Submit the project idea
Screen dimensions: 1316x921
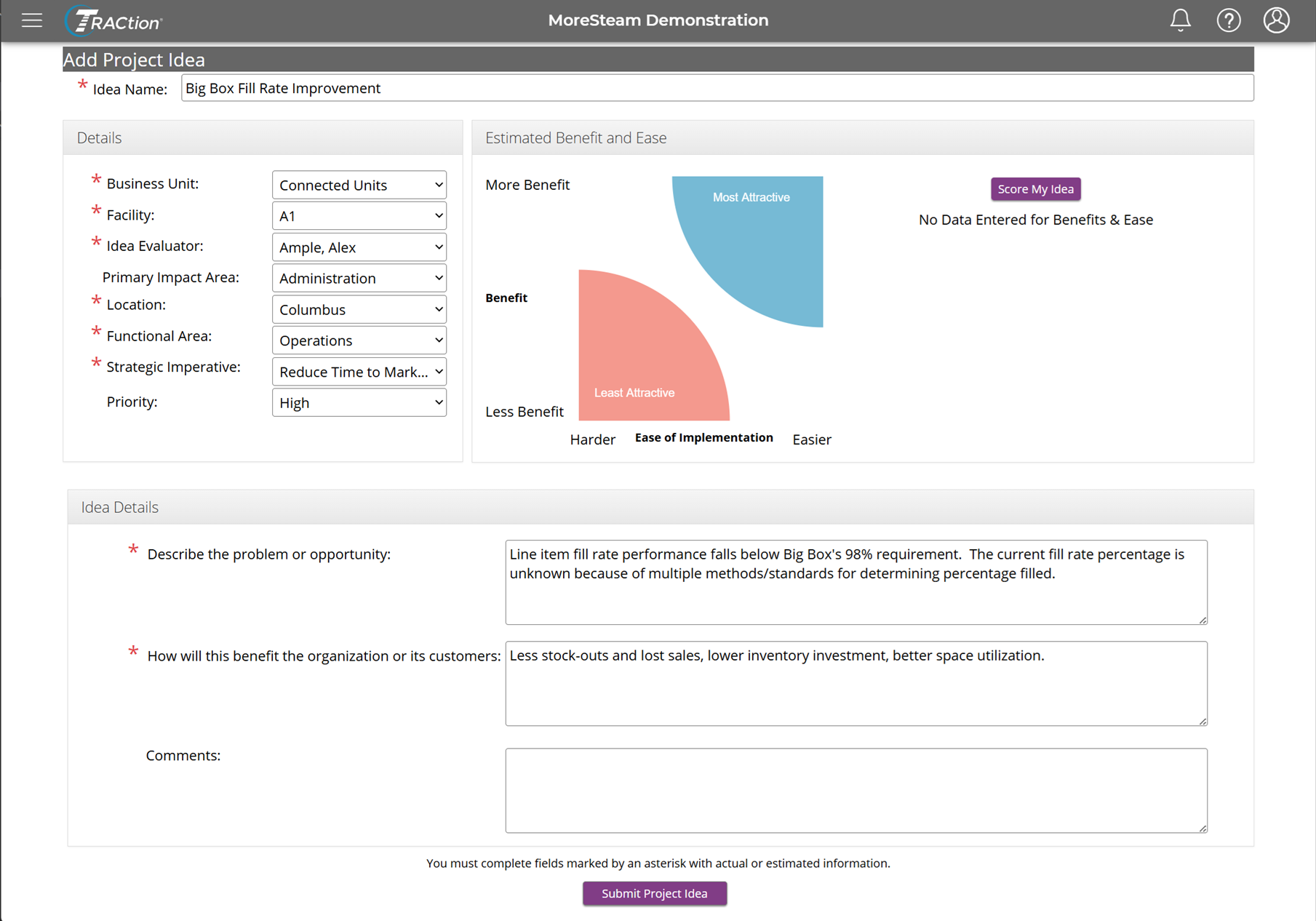[655, 893]
